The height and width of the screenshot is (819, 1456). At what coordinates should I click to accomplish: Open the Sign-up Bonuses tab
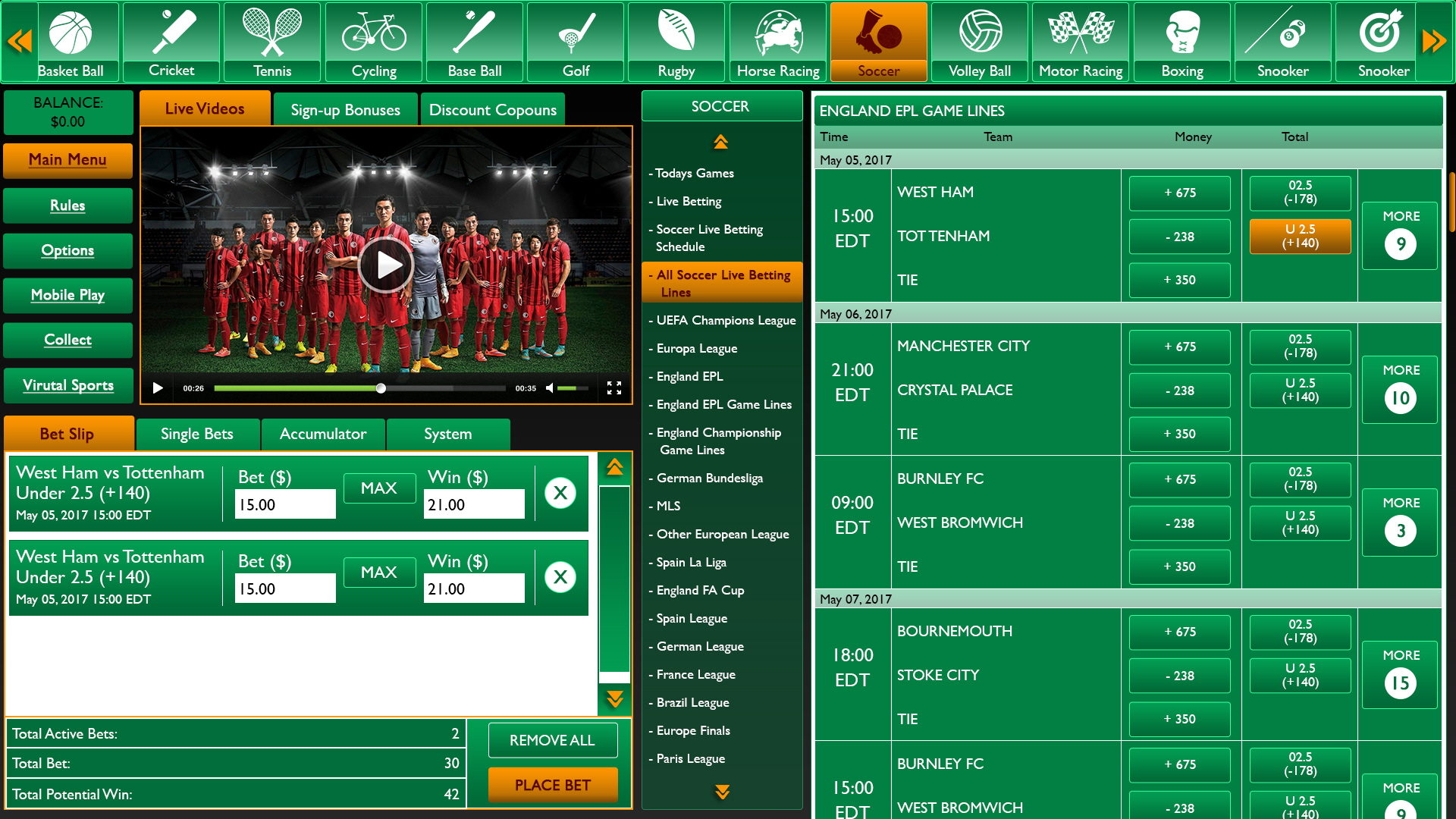click(345, 109)
